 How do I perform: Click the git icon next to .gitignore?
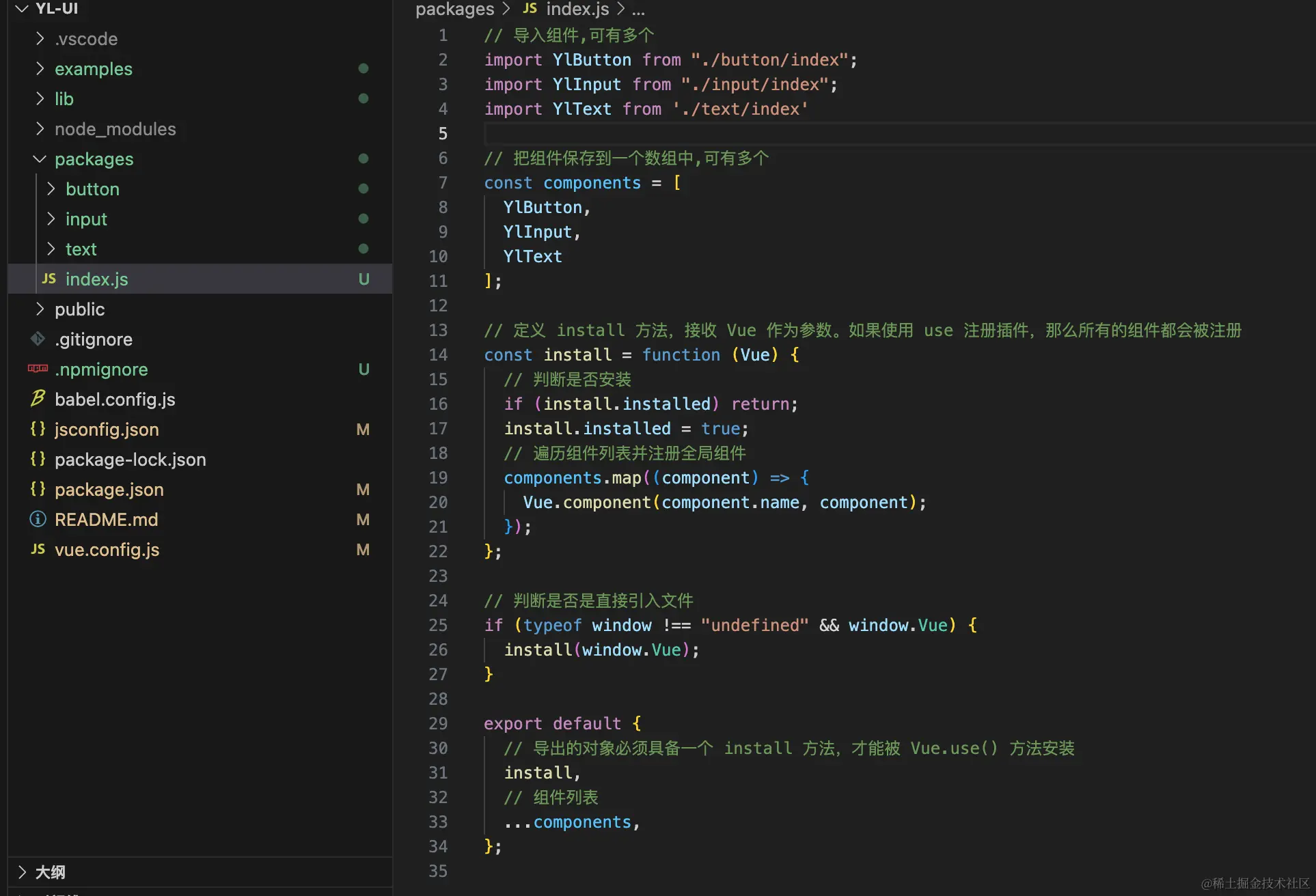pos(38,339)
